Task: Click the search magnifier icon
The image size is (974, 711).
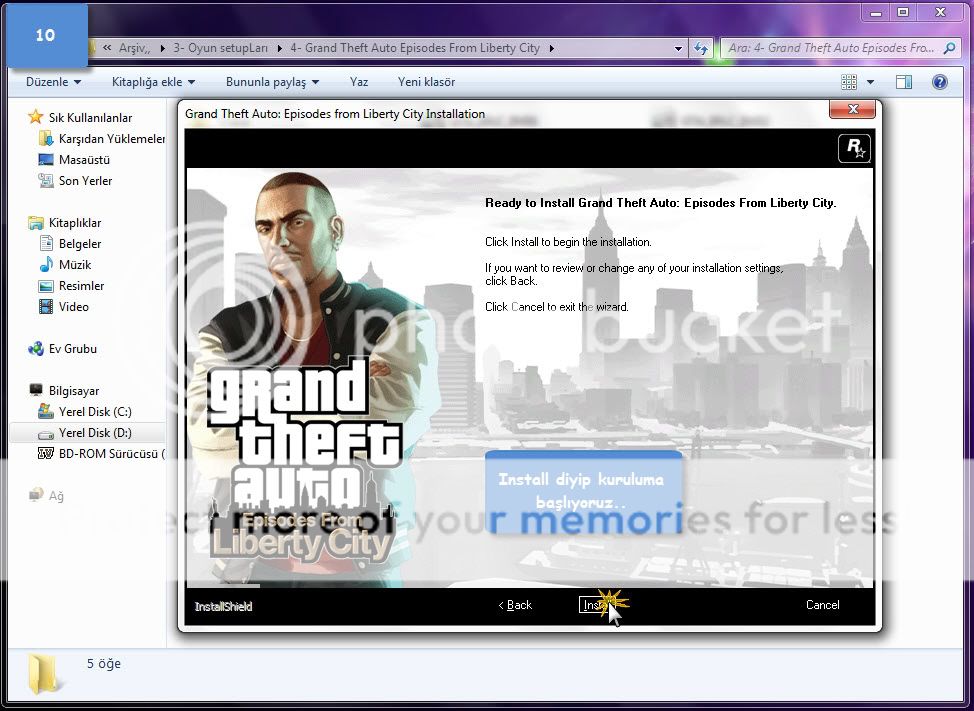Action: 949,48
